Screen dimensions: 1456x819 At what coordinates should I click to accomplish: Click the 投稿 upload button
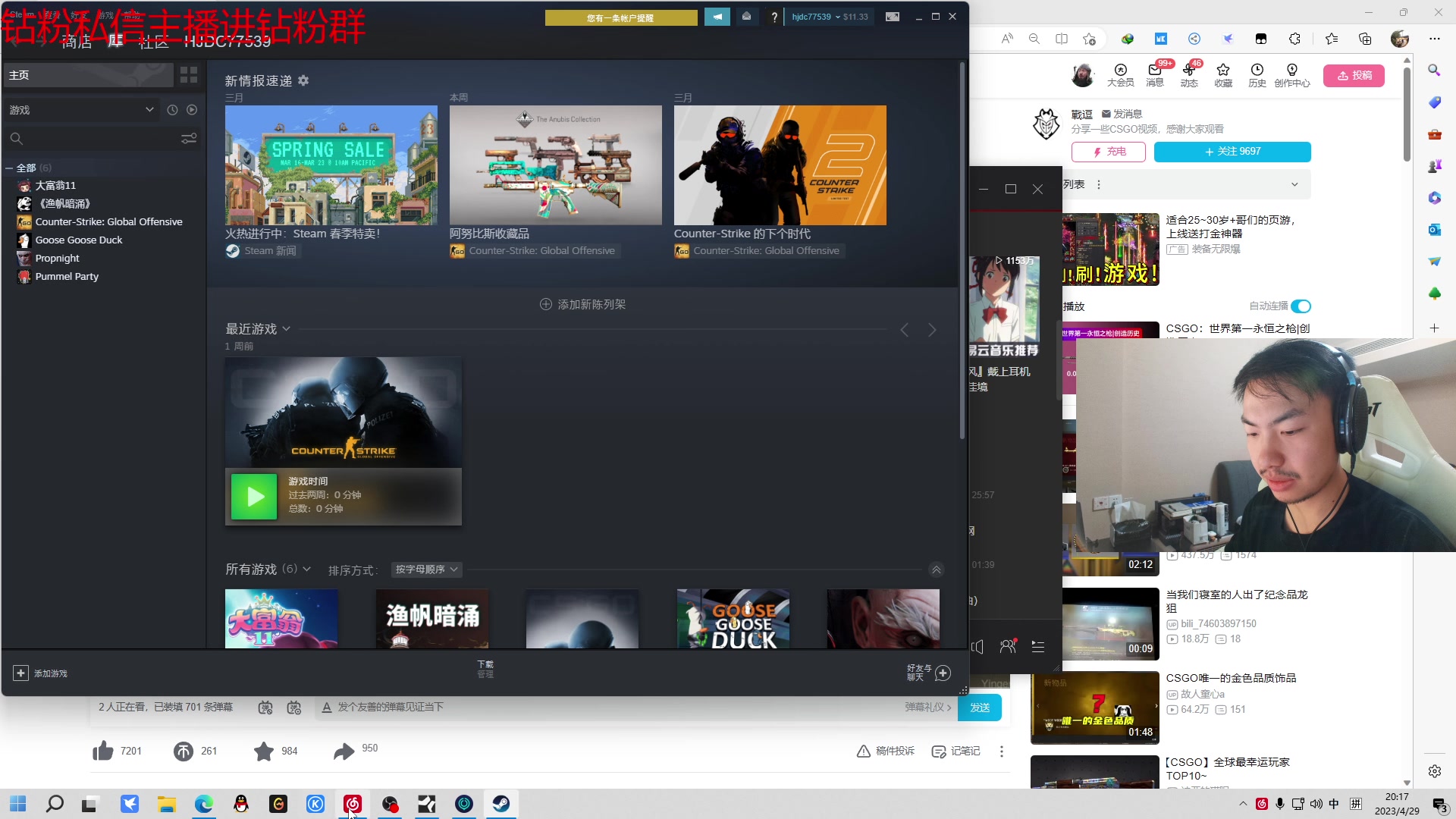pos(1354,75)
